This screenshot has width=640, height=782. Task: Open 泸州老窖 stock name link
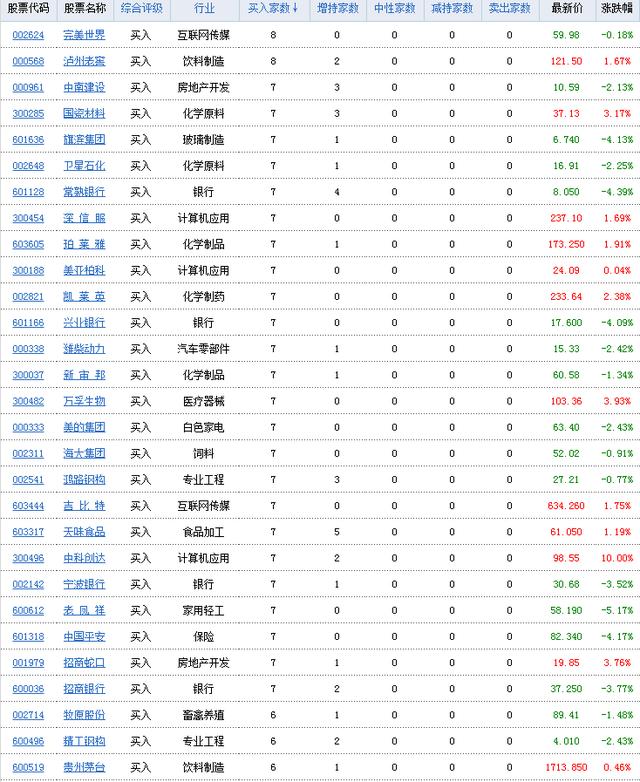[x=84, y=61]
